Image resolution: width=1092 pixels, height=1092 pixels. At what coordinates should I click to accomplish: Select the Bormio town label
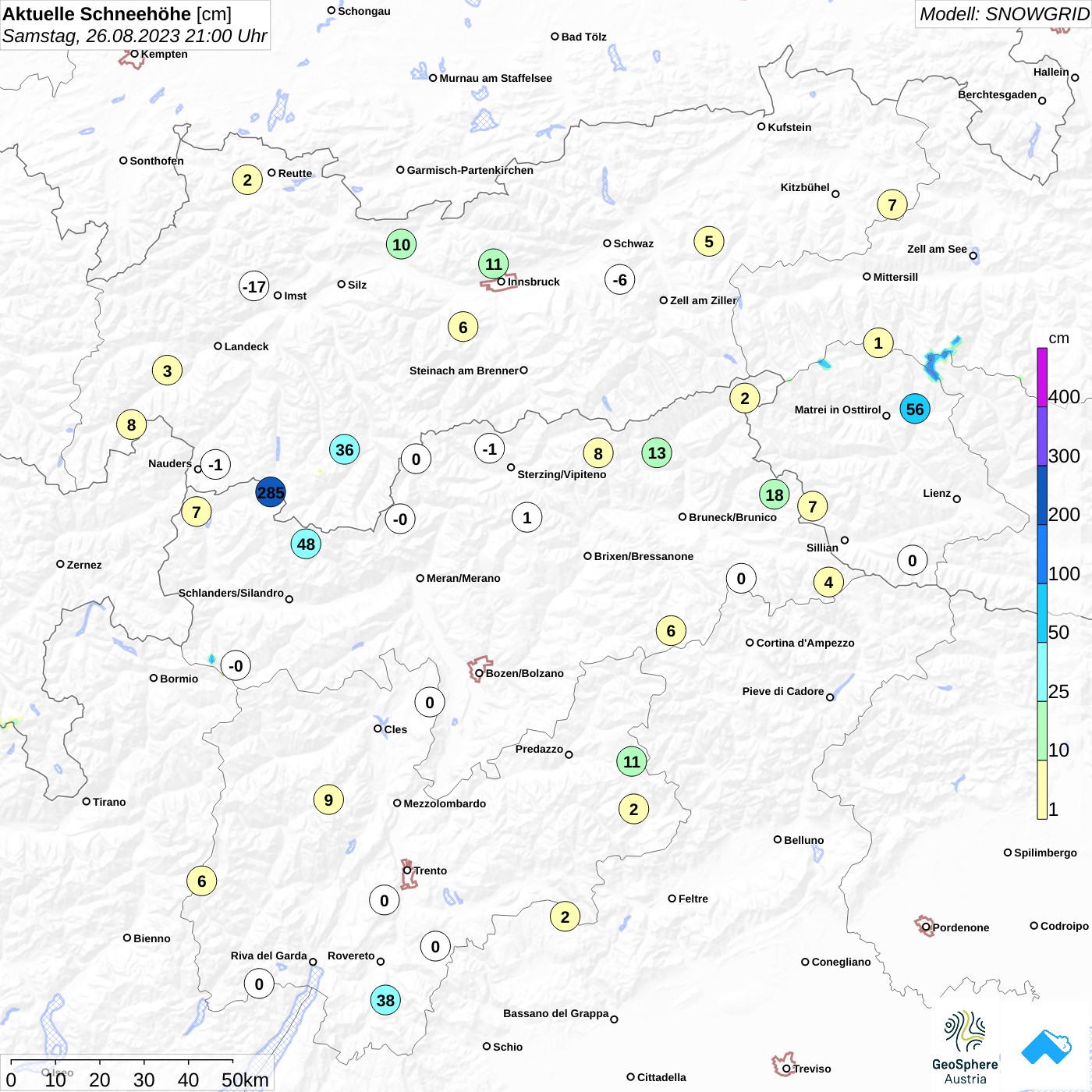[179, 679]
